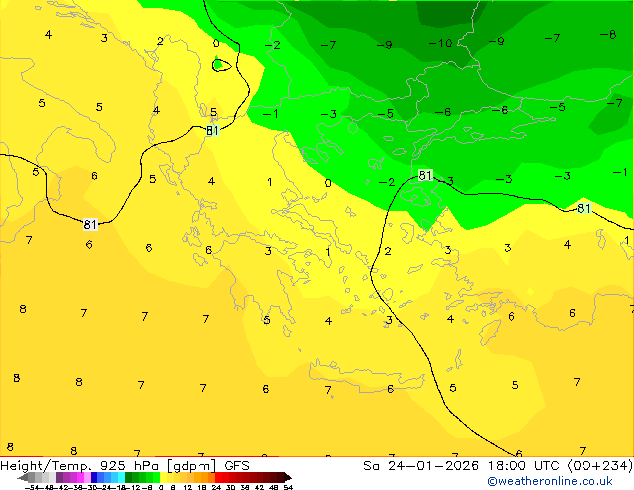Click the Height/Temp. 925 hPa GFS title
The width and height of the screenshot is (634, 490).
[125, 466]
